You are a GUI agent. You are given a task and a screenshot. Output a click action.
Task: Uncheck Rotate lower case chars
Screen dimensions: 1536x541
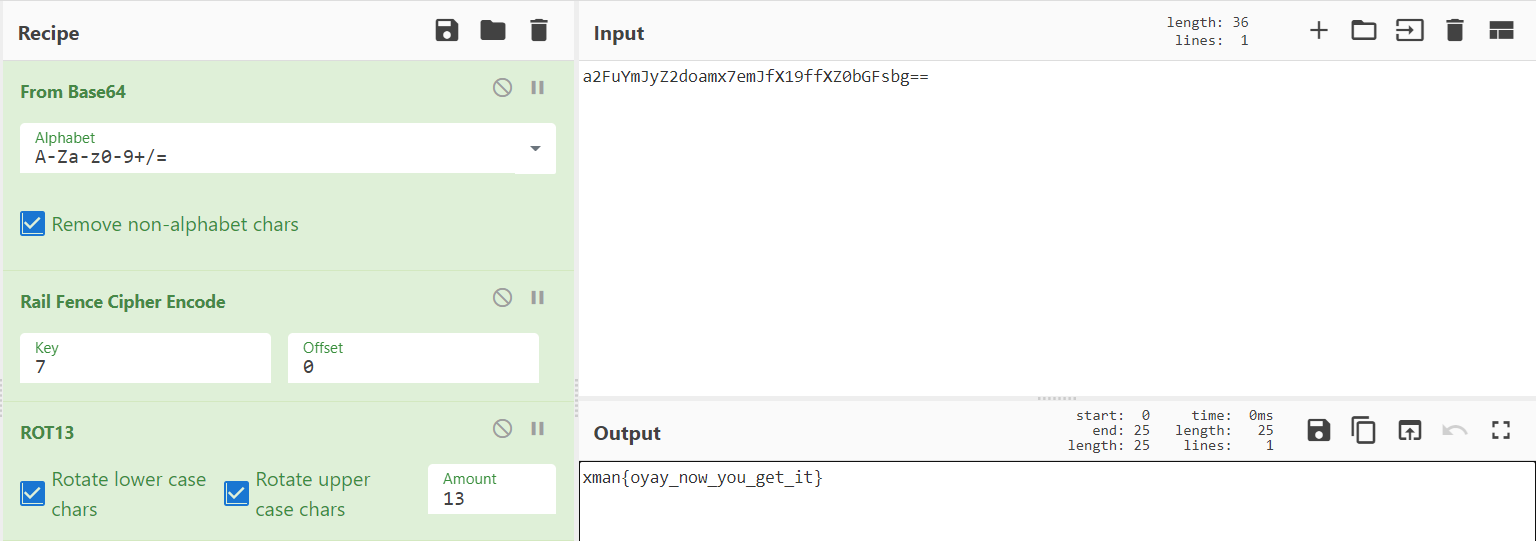click(33, 493)
